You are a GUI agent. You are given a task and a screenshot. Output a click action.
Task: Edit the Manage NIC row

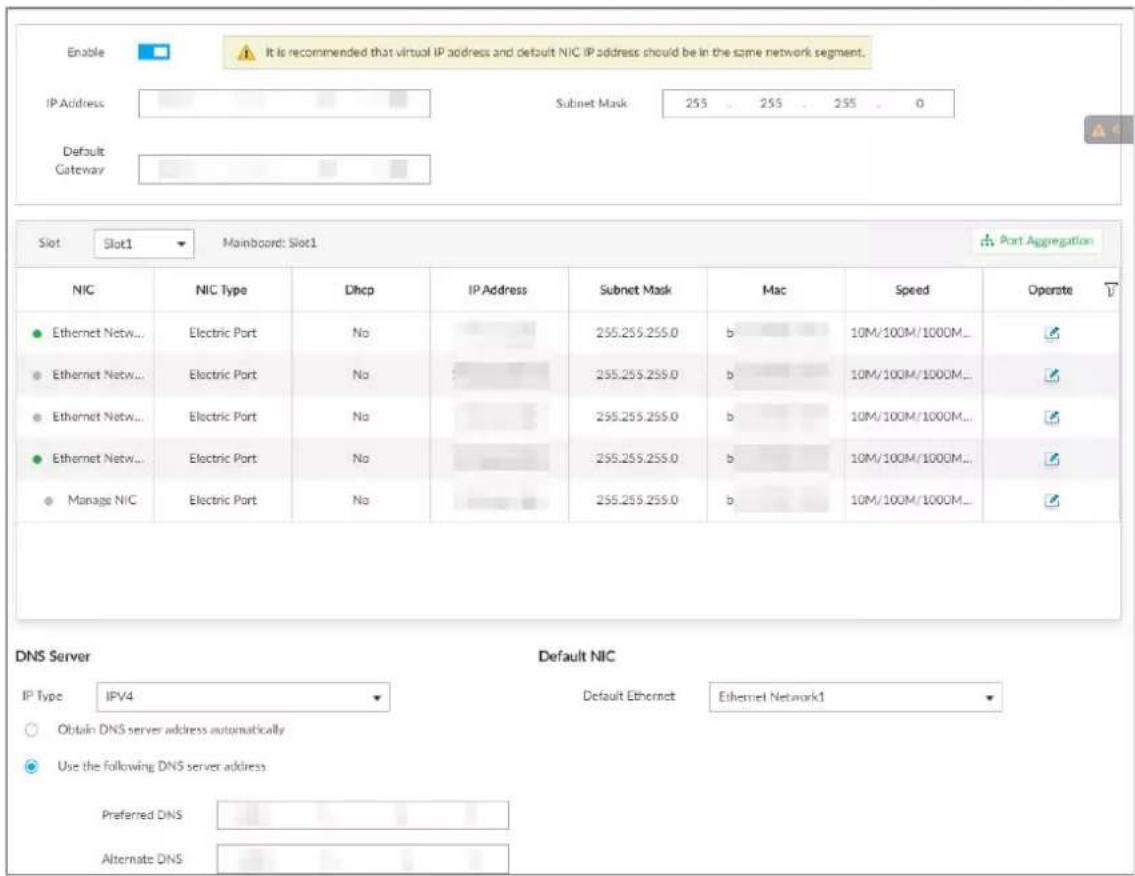point(1052,500)
